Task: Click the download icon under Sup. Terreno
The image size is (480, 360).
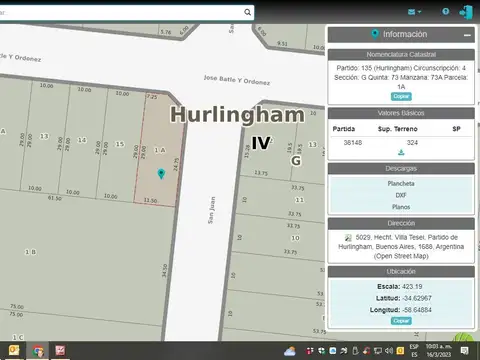Action: click(401, 152)
